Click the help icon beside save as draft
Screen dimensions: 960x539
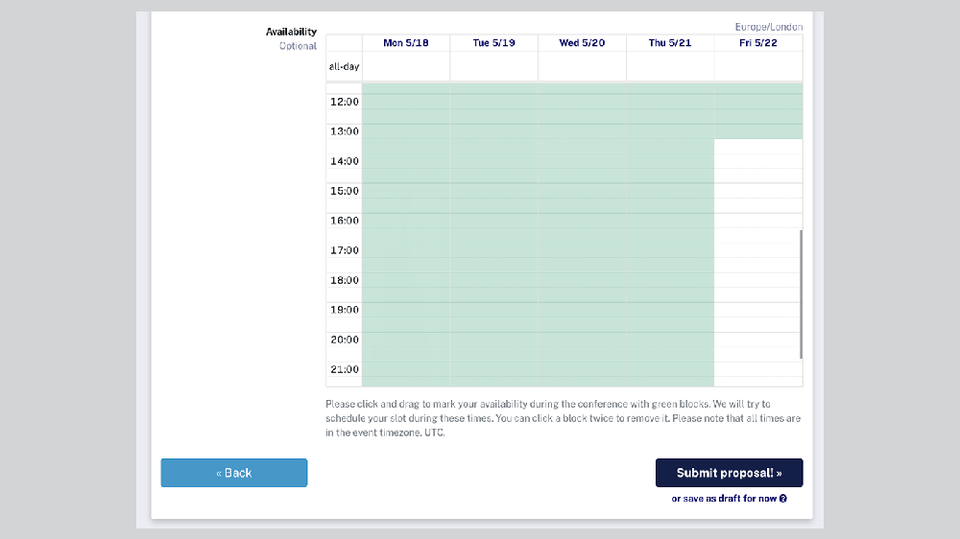783,498
